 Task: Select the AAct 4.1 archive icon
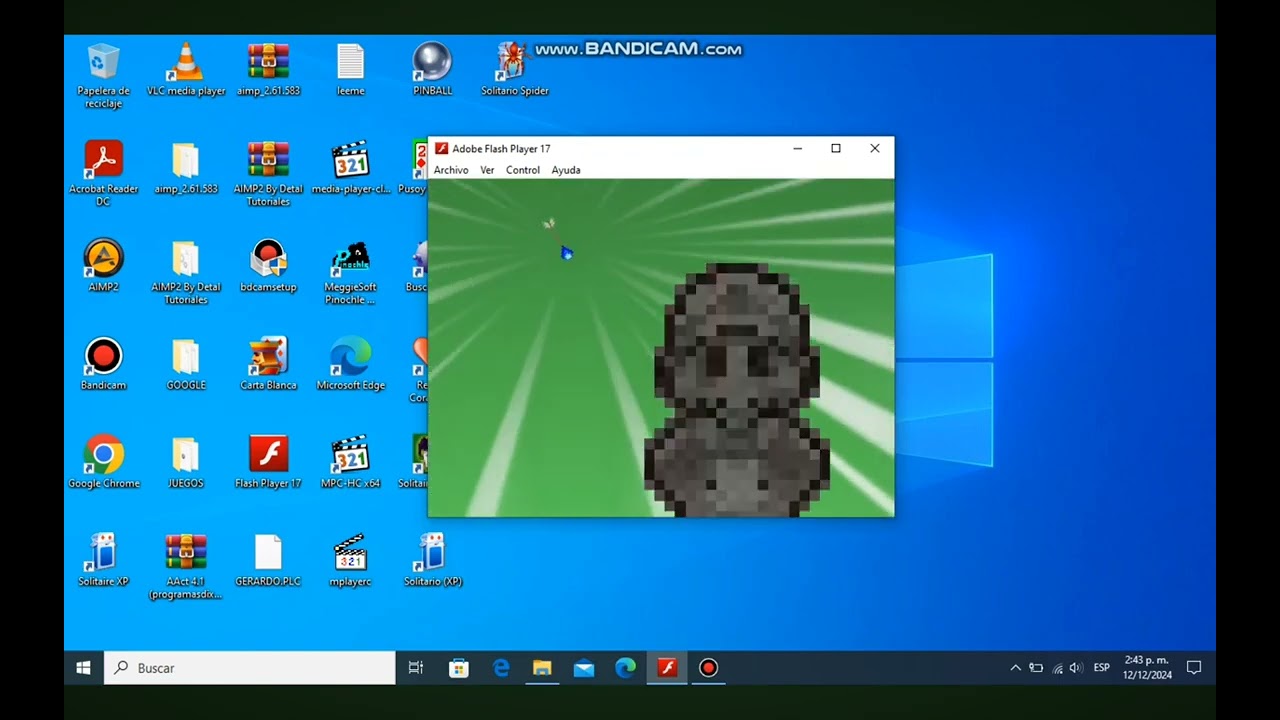click(186, 565)
